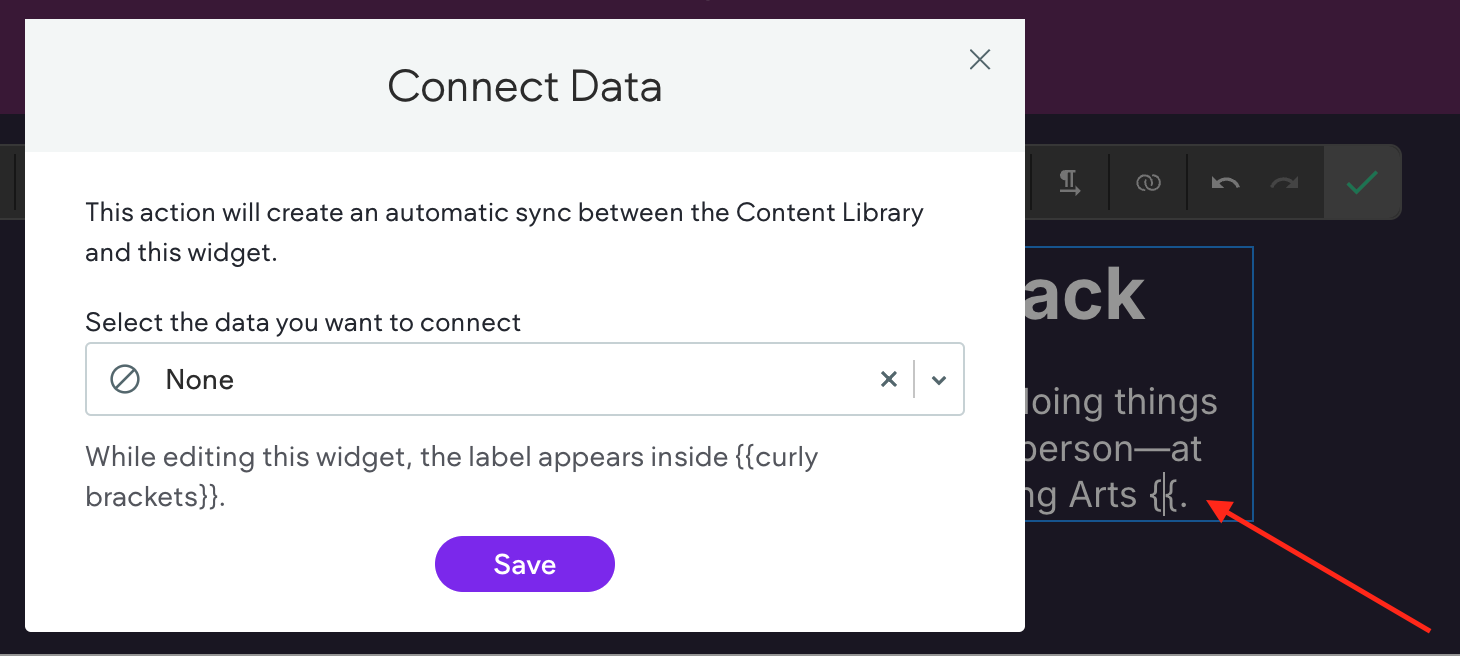Click the "Select the data you want to connect" label
This screenshot has width=1460, height=656.
[x=303, y=323]
